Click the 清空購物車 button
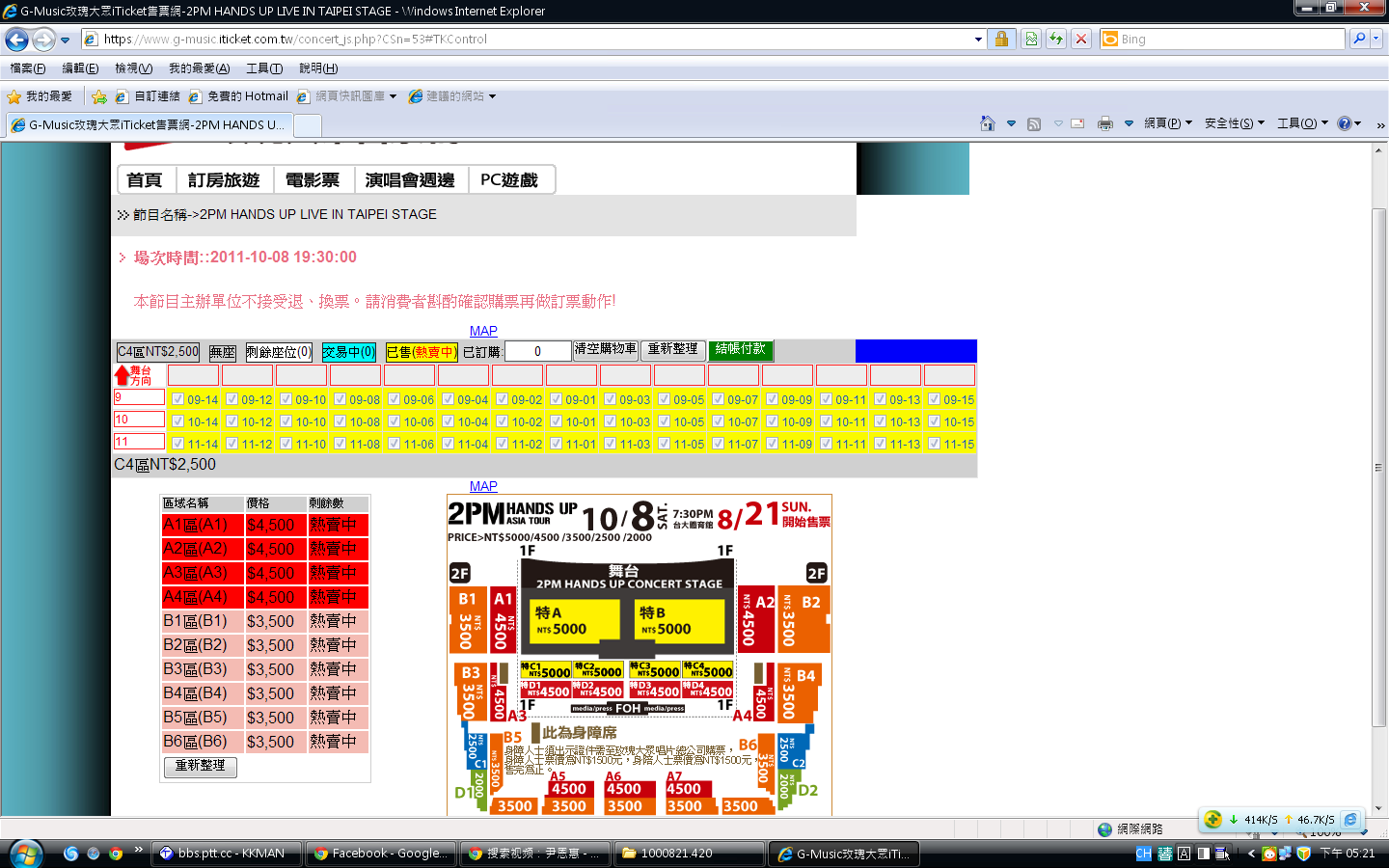 click(x=606, y=349)
